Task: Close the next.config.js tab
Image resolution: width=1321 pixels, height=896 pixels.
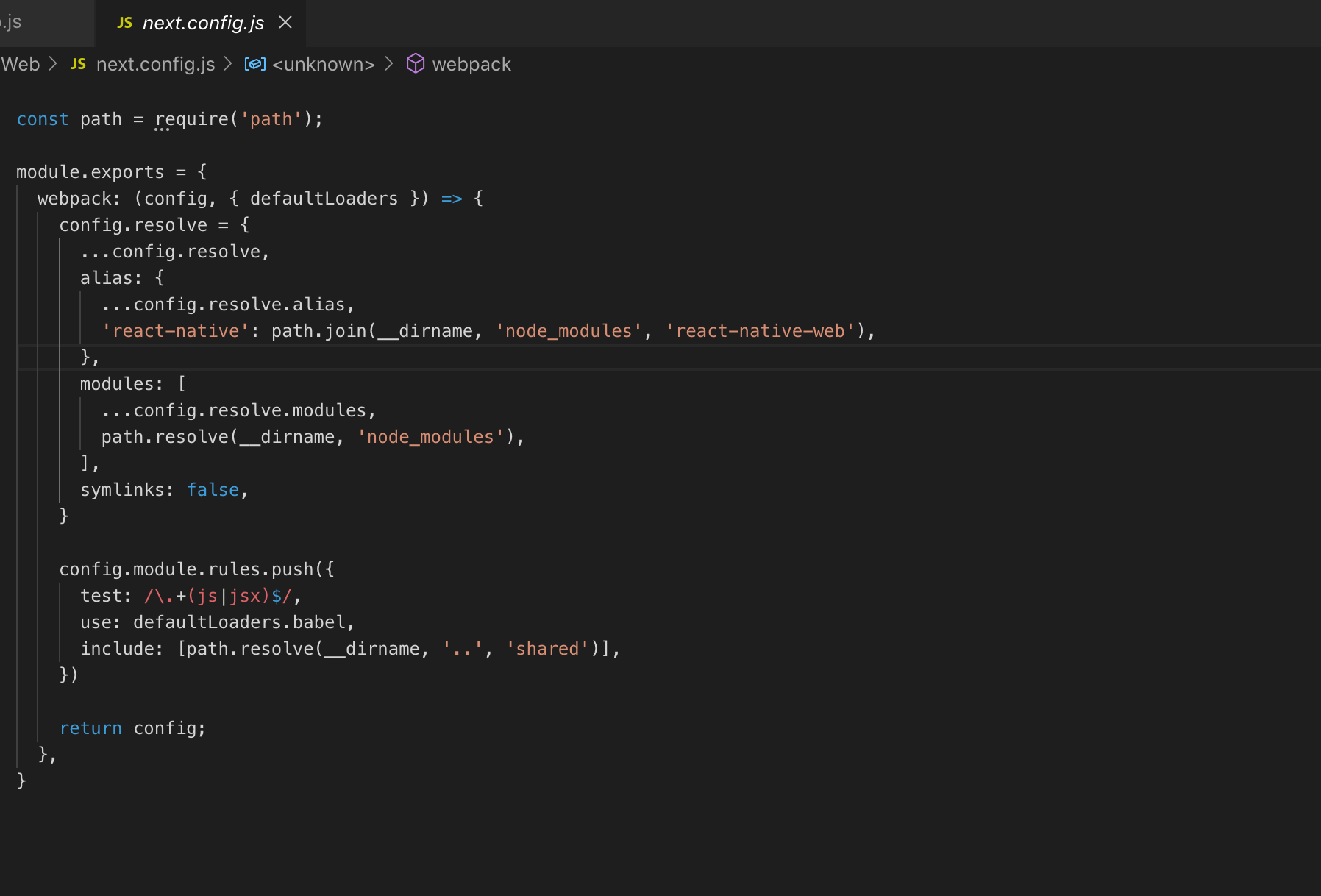Action: [285, 22]
